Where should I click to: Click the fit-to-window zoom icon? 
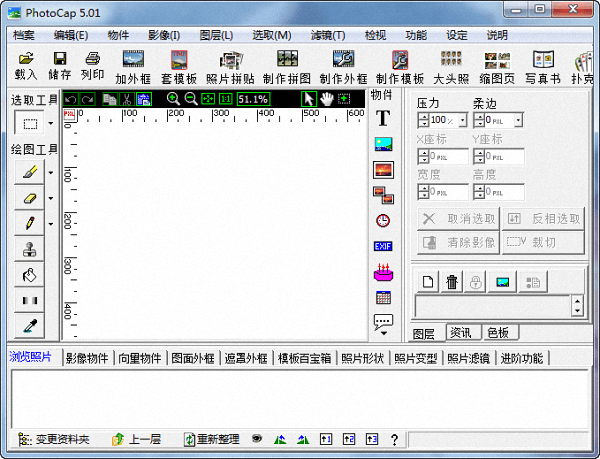pos(208,99)
